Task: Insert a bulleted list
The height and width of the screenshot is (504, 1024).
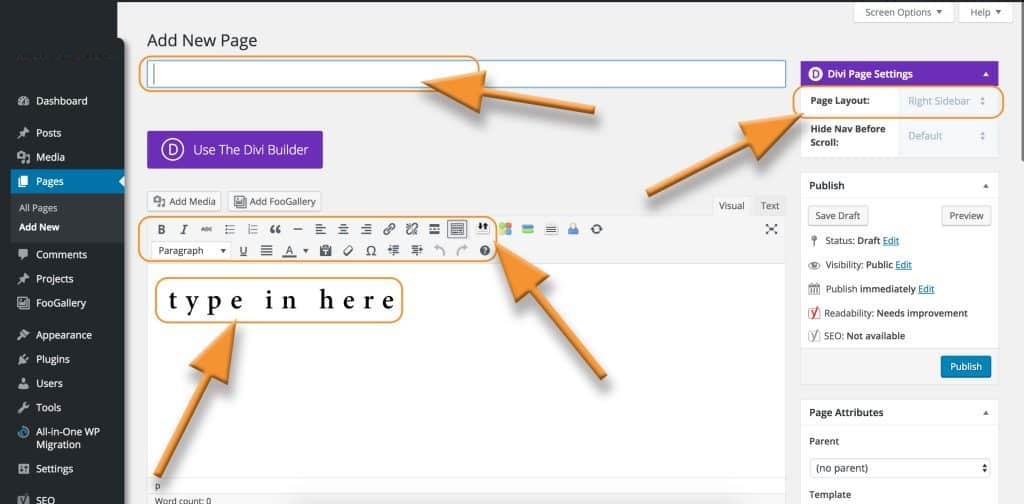Action: pyautogui.click(x=230, y=229)
